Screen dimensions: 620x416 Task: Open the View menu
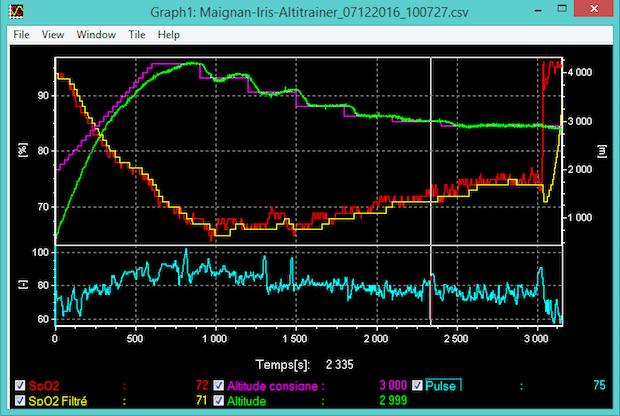coord(53,34)
